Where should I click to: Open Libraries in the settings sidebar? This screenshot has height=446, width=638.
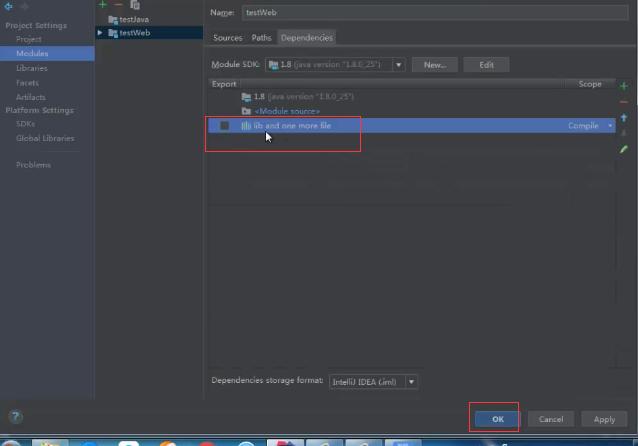[x=32, y=68]
